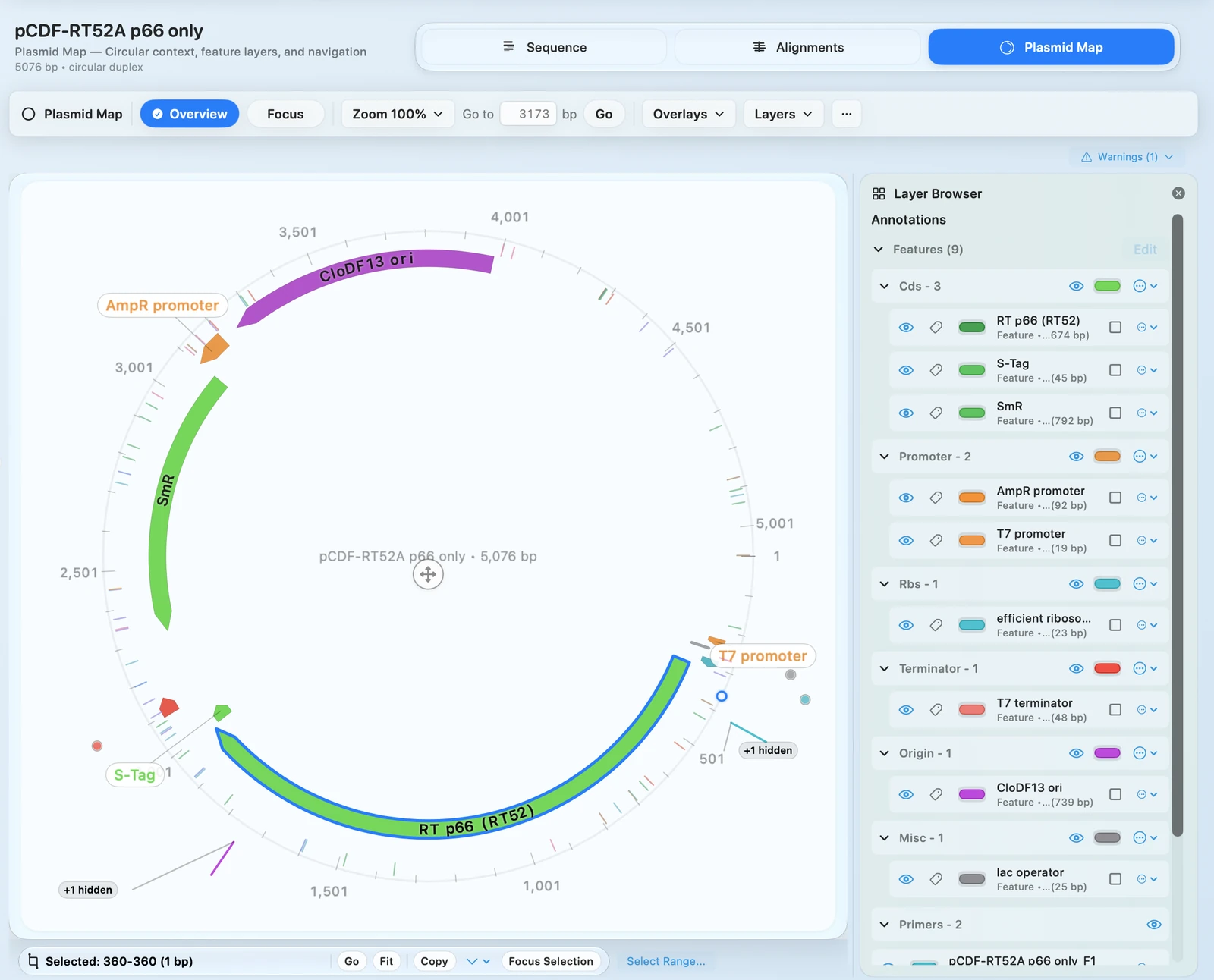Select the Plasmid Map tab
The width and height of the screenshot is (1214, 980).
[x=1051, y=47]
